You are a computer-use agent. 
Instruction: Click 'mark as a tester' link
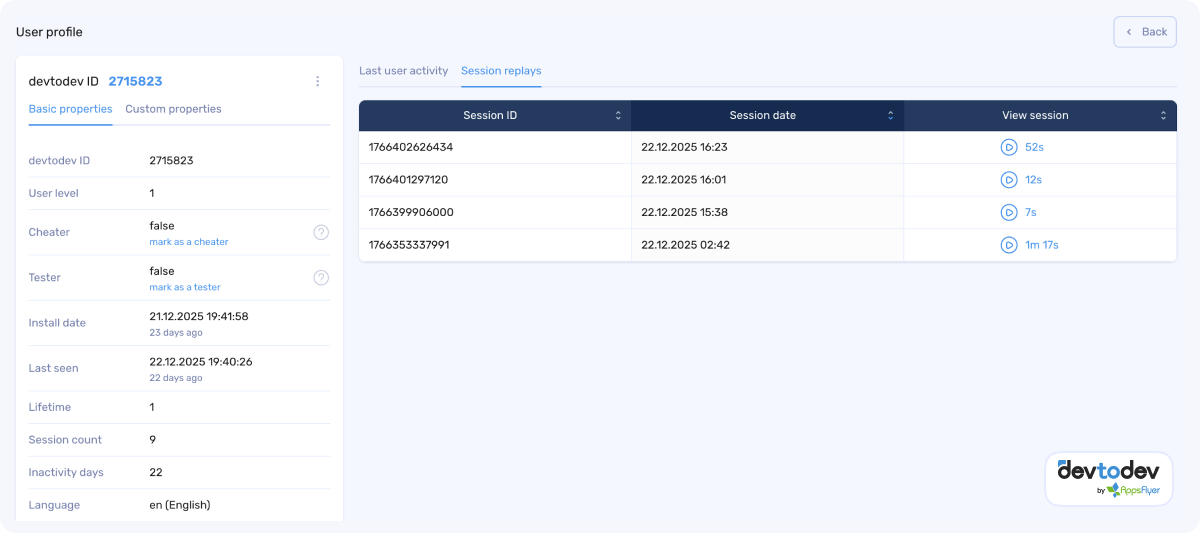coord(185,287)
